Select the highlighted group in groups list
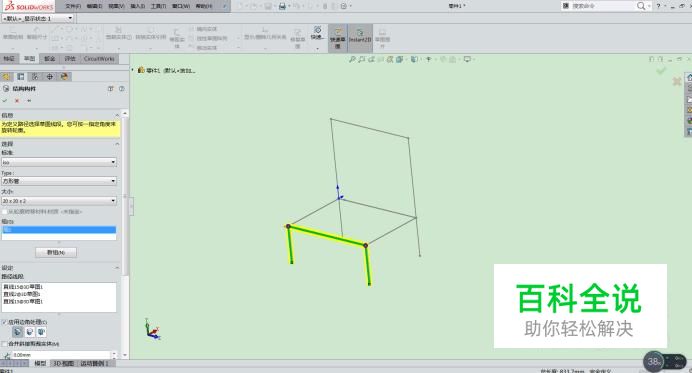 point(59,230)
